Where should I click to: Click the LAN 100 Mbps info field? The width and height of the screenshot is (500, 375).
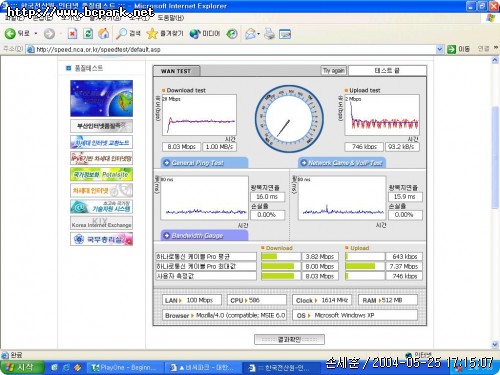click(x=192, y=300)
